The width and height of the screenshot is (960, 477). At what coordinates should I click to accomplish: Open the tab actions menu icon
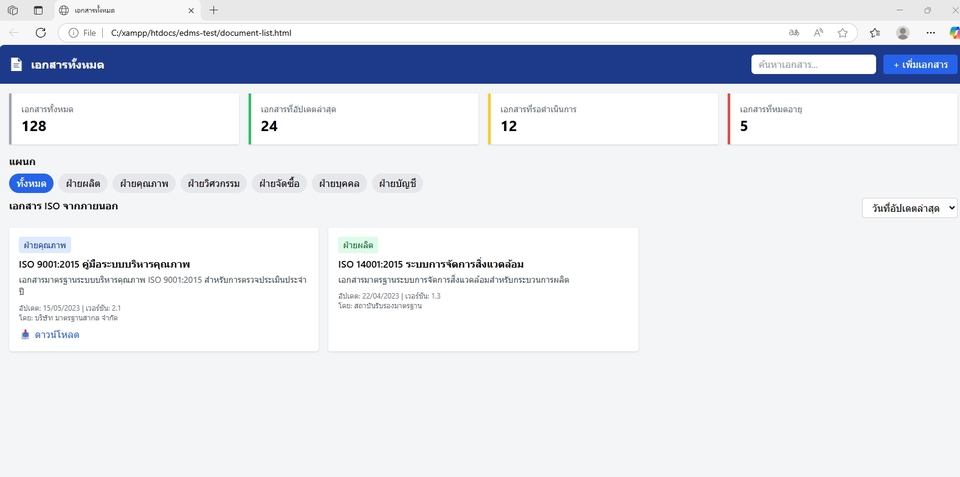(x=38, y=10)
